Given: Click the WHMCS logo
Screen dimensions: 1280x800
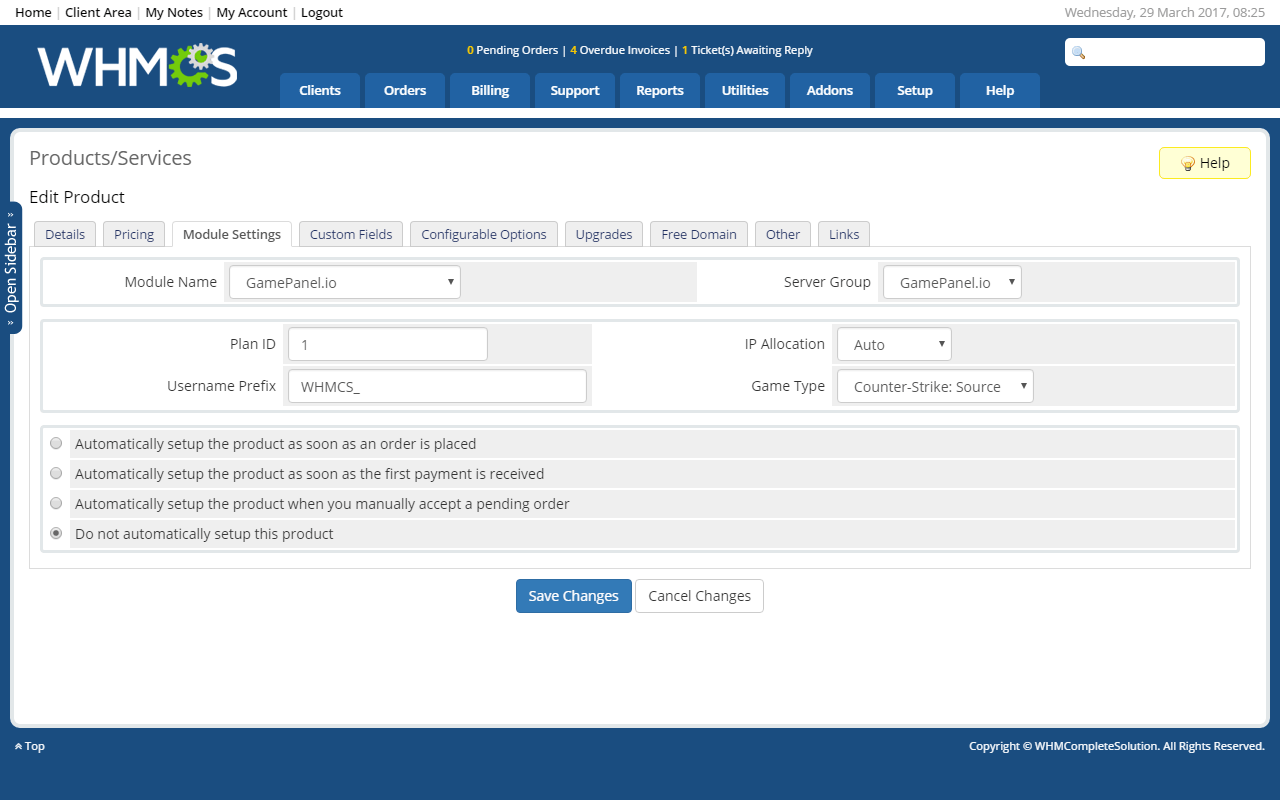Looking at the screenshot, I should [x=138, y=65].
